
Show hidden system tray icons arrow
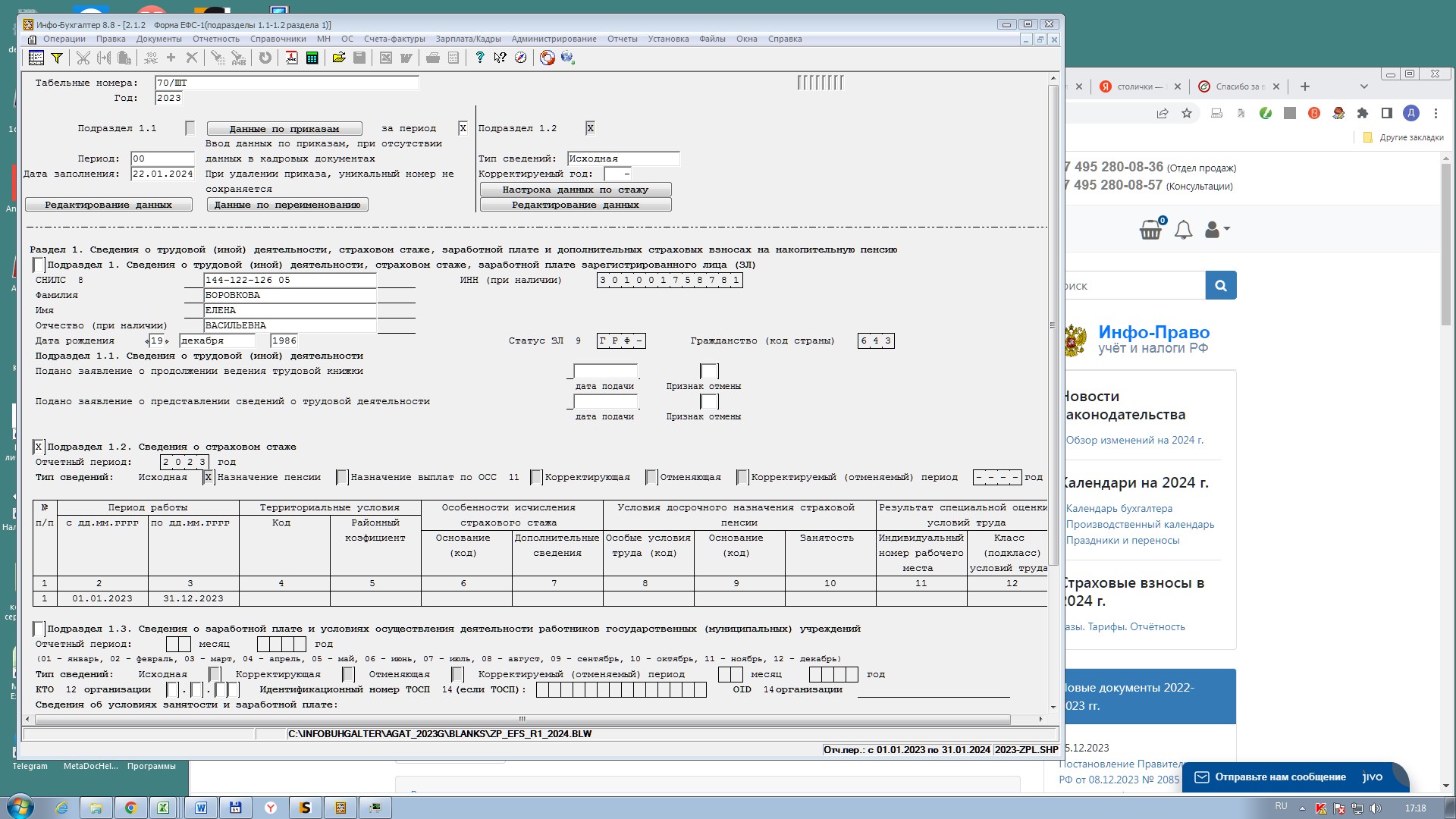1302,808
